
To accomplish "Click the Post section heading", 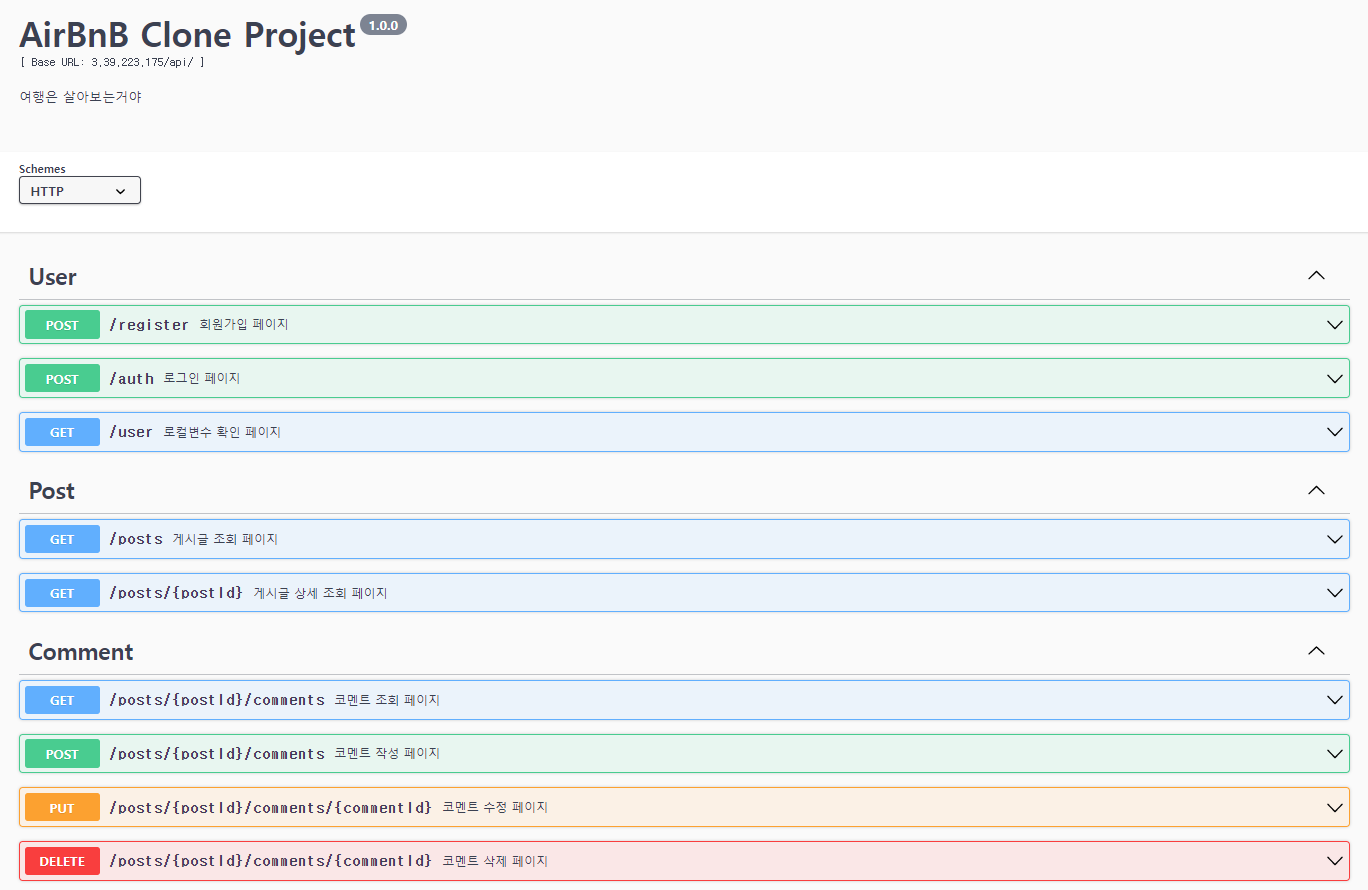I will click(52, 491).
